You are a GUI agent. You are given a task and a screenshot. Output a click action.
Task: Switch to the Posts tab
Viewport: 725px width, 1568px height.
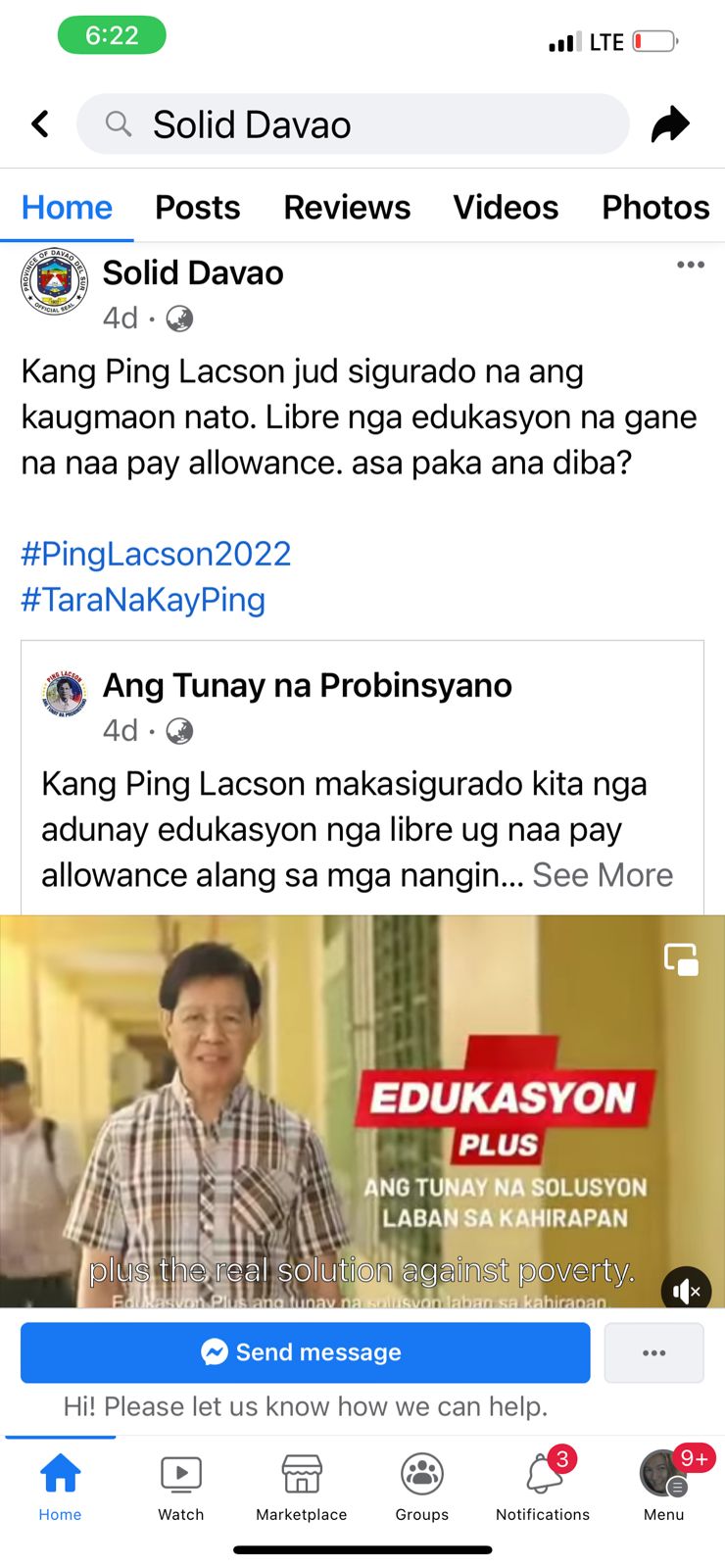pyautogui.click(x=198, y=208)
